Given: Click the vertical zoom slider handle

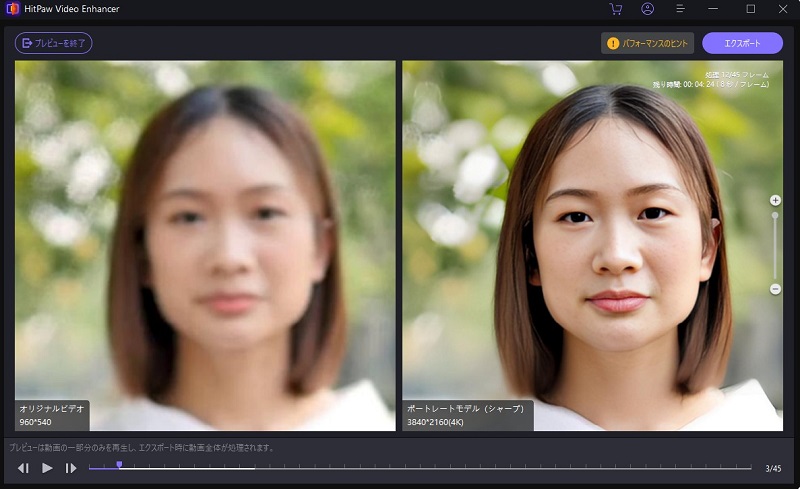Looking at the screenshot, I should click(x=775, y=215).
